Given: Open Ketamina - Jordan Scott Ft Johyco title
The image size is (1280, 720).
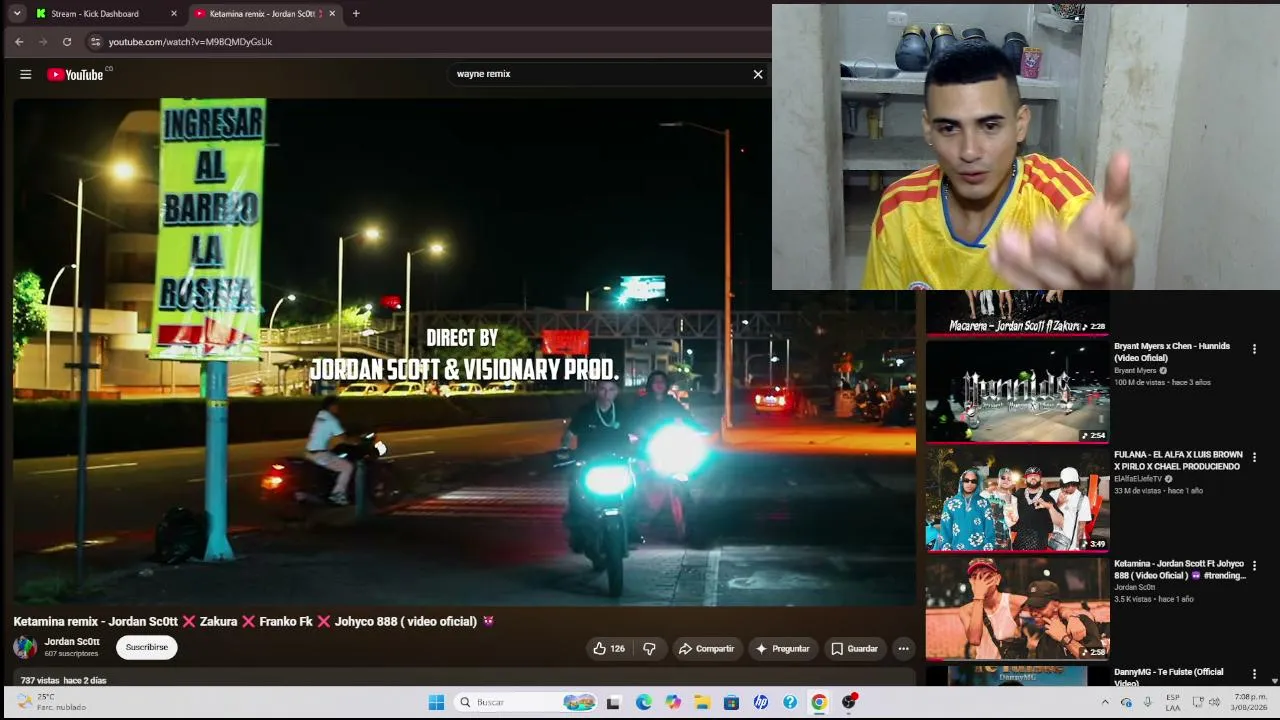Looking at the screenshot, I should pos(1180,570).
